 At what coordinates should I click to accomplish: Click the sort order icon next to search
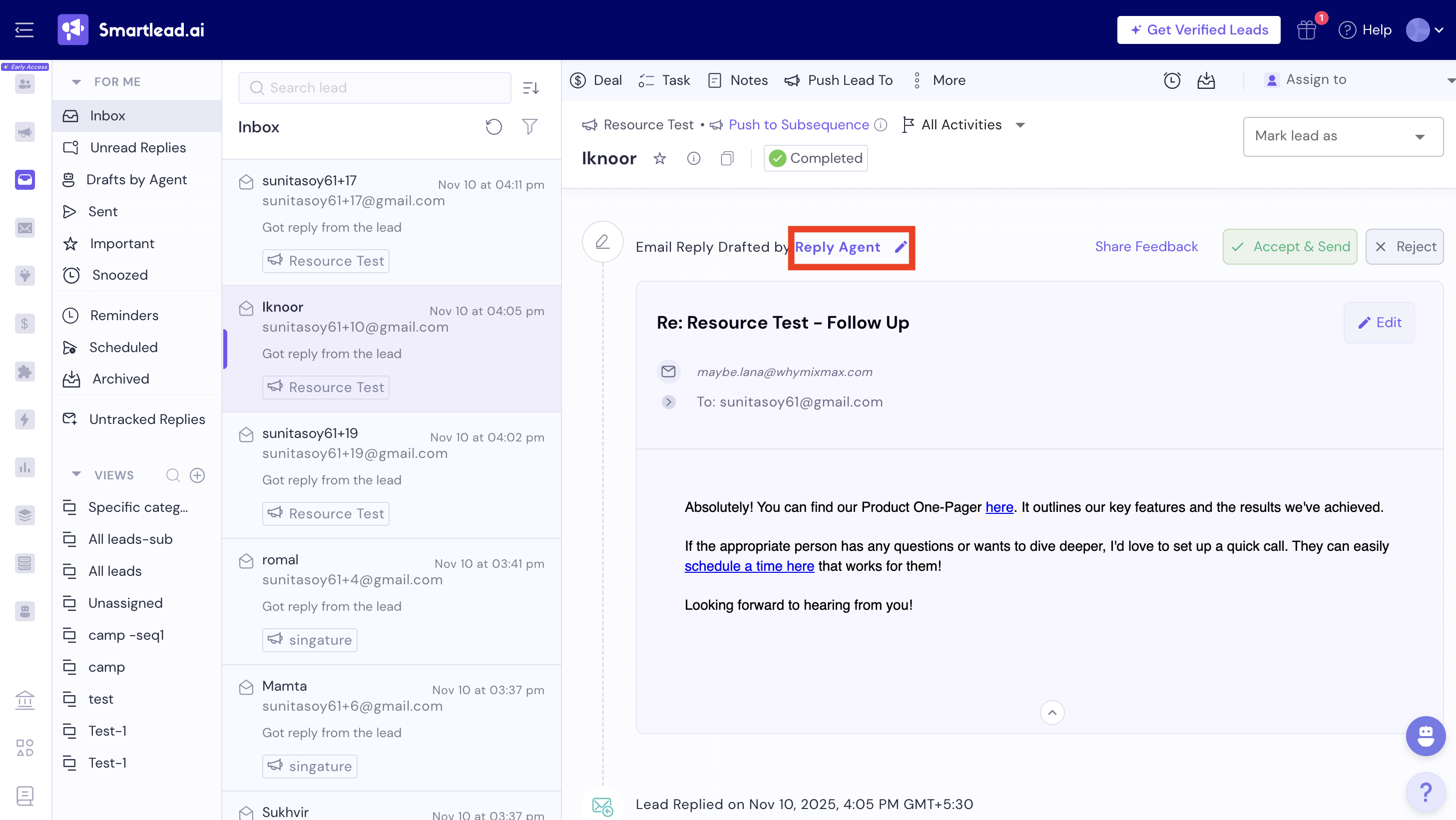(530, 88)
